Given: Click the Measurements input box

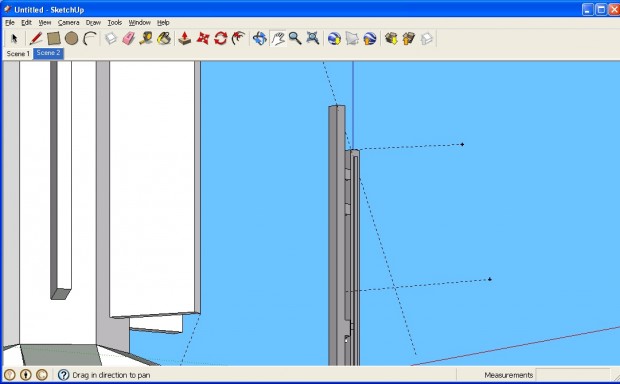Looking at the screenshot, I should tap(573, 375).
